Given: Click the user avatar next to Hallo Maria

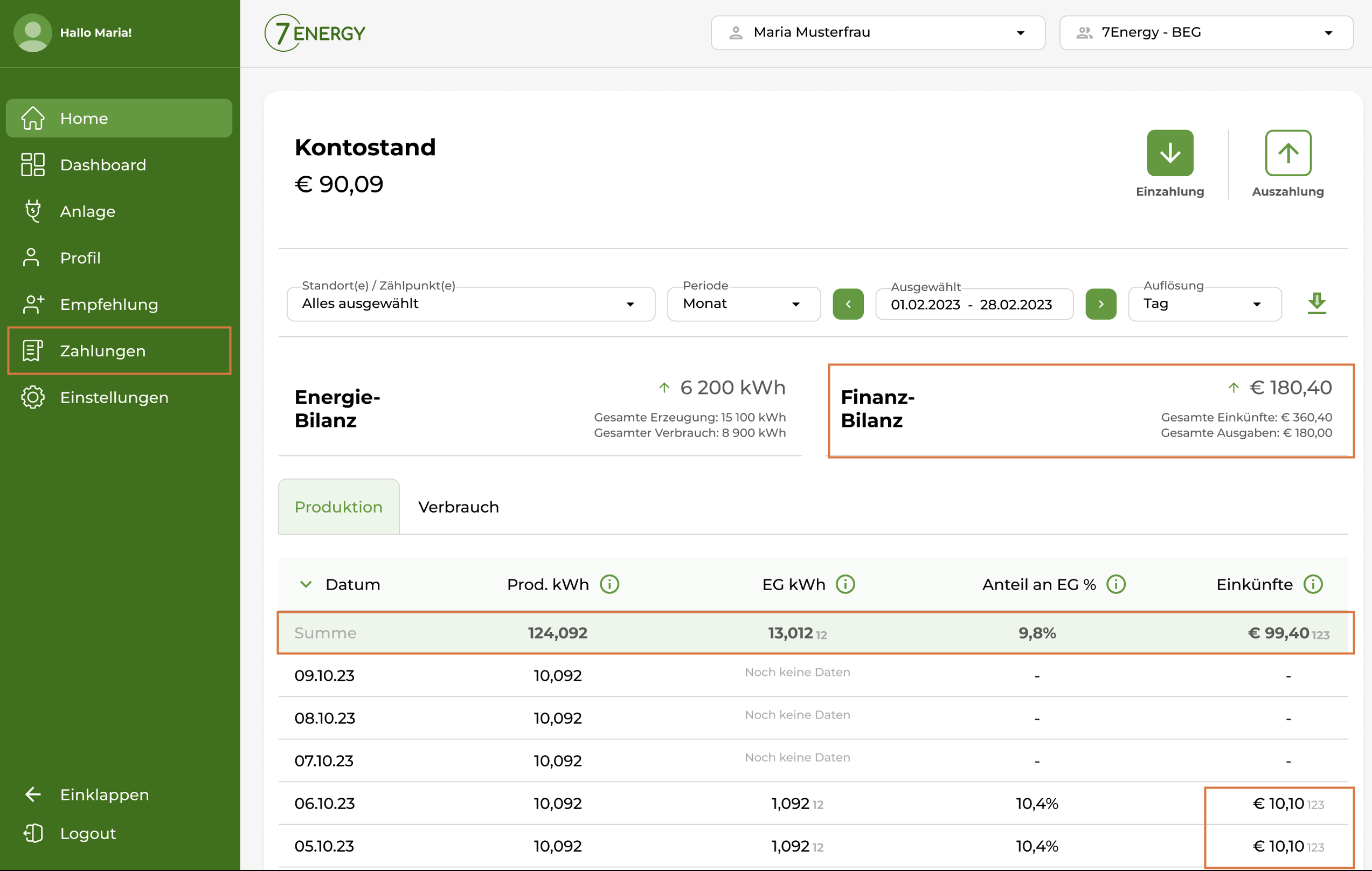Looking at the screenshot, I should tap(32, 32).
